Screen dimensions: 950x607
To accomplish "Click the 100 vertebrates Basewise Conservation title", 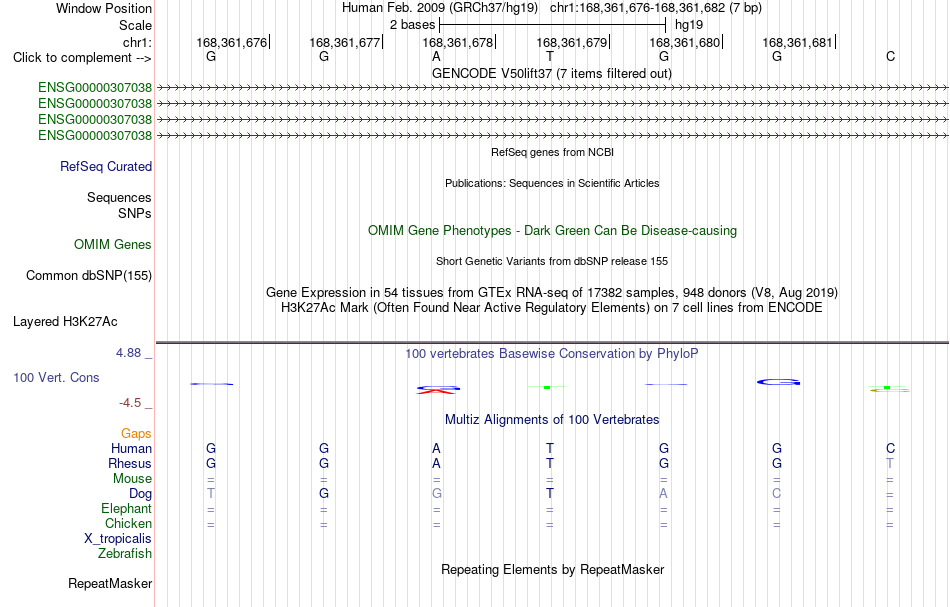I will (x=552, y=354).
